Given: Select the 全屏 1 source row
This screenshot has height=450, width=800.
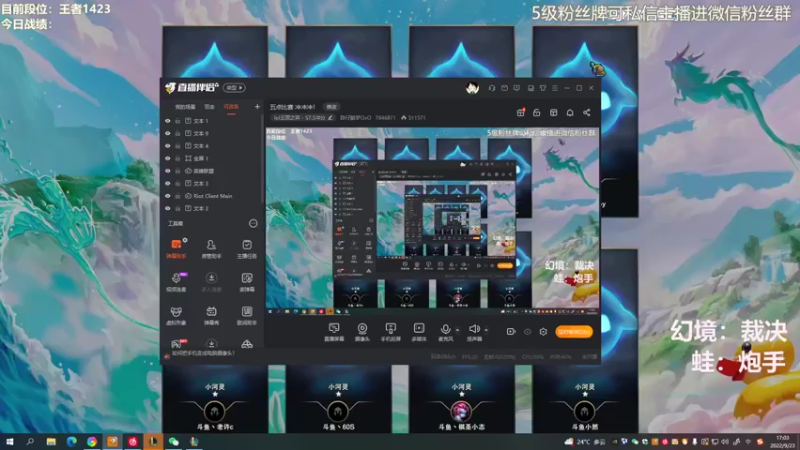Looking at the screenshot, I should pos(212,158).
